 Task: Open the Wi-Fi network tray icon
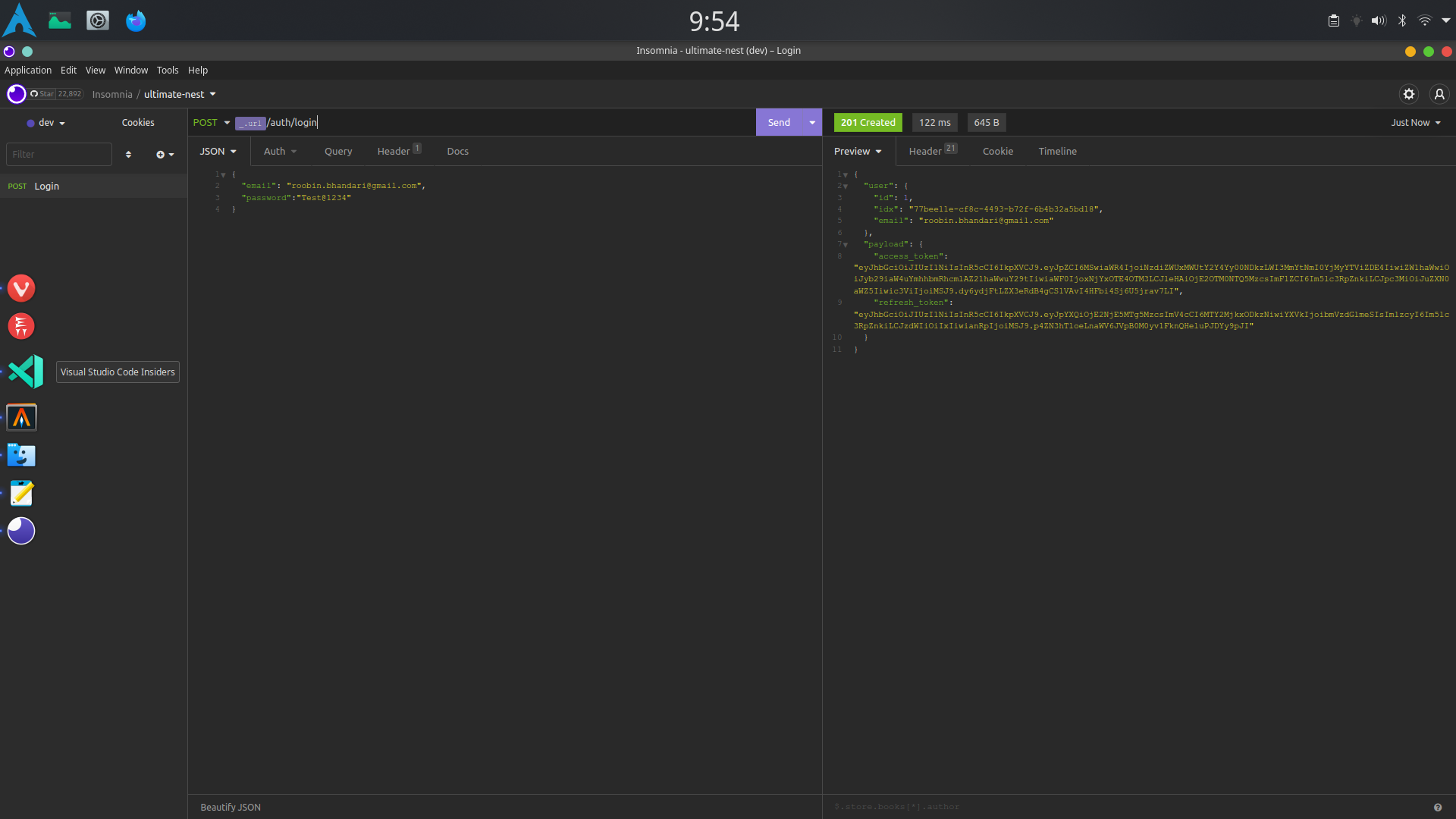click(1425, 20)
